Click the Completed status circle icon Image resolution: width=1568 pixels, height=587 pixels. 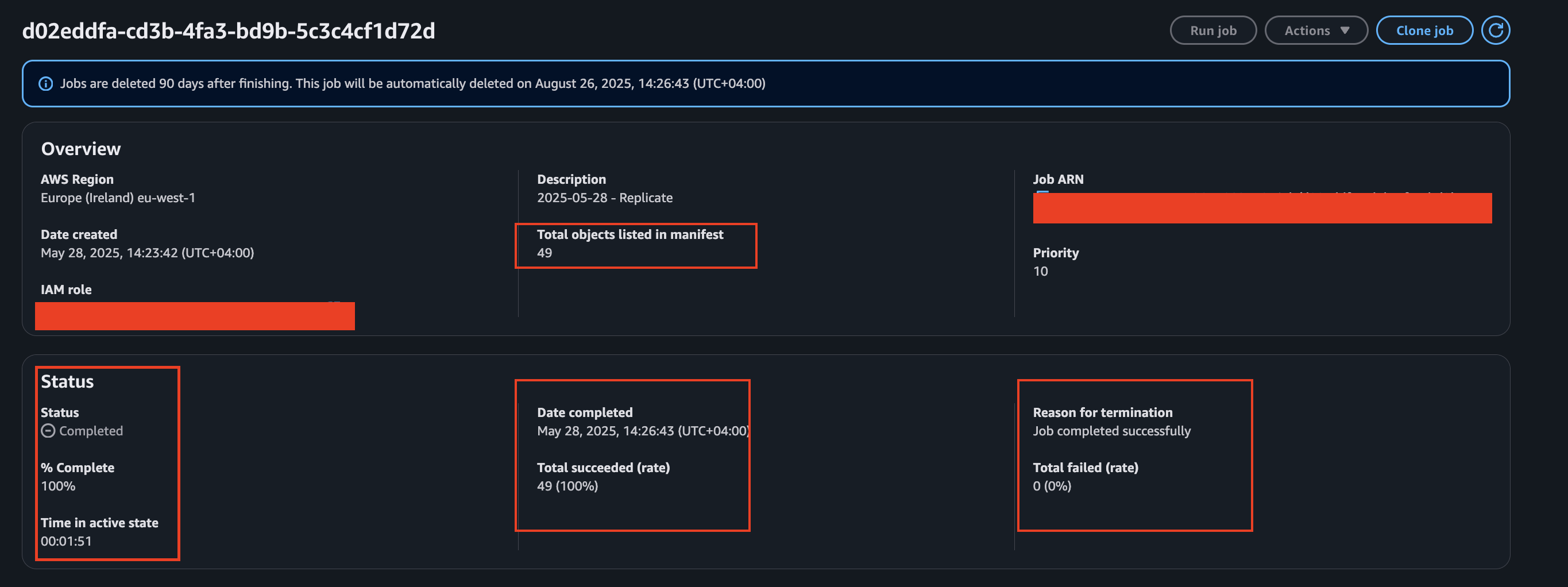coord(48,431)
